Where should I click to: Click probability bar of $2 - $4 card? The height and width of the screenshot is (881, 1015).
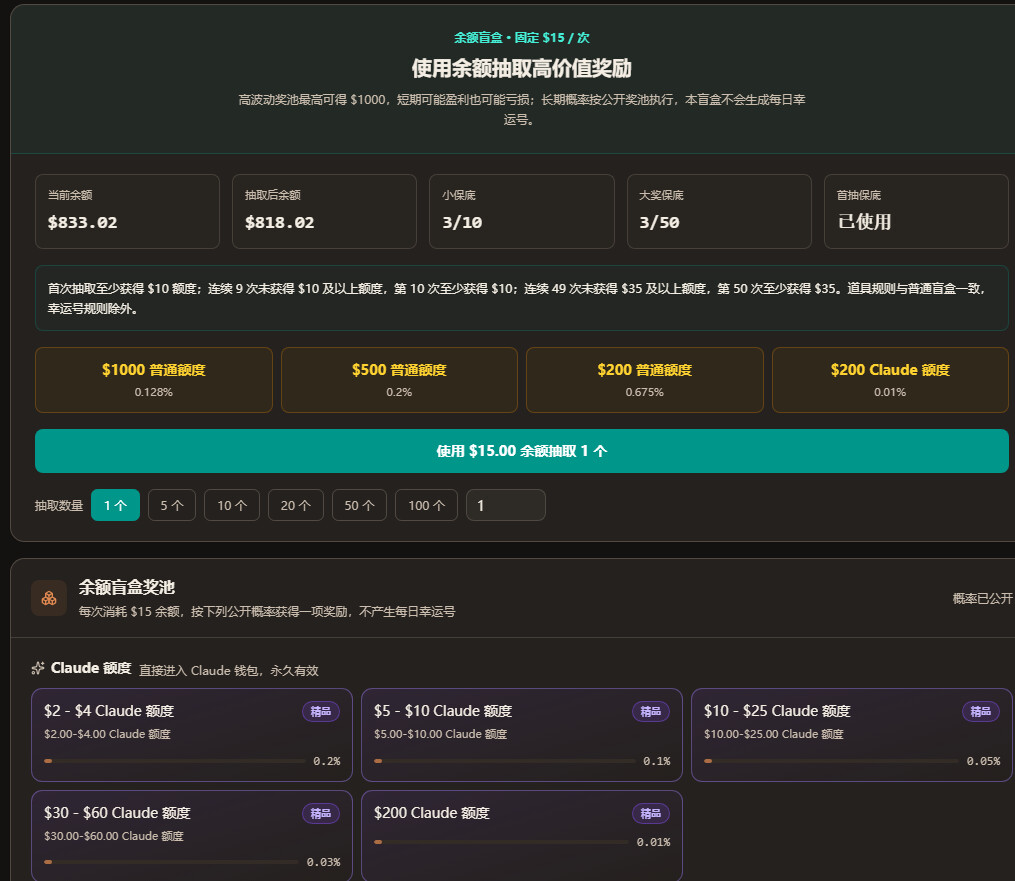tap(175, 761)
